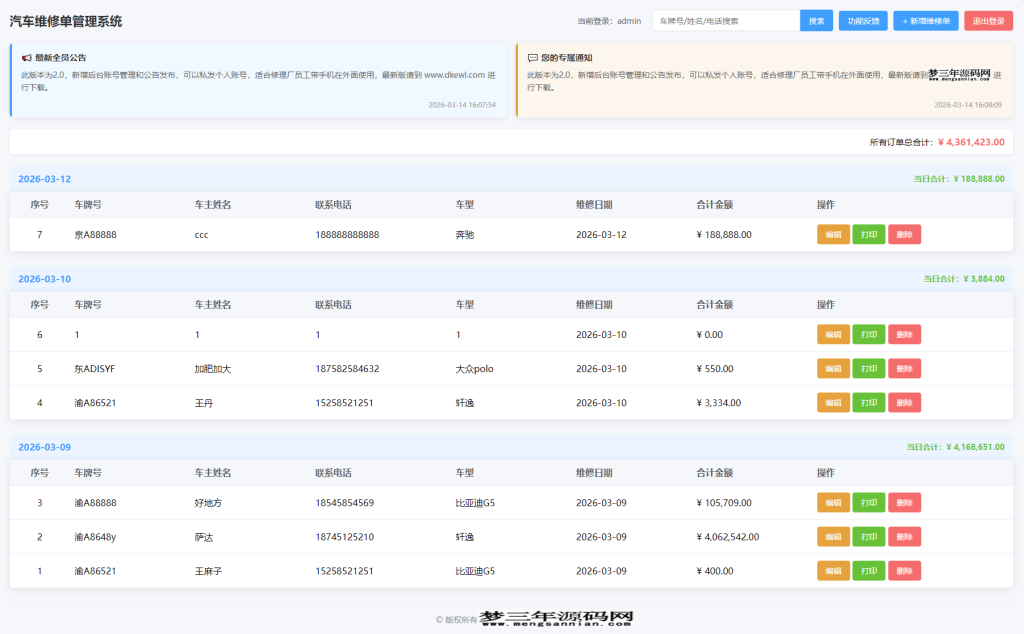
Task: Click 退出登录 to log out
Action: 989,20
